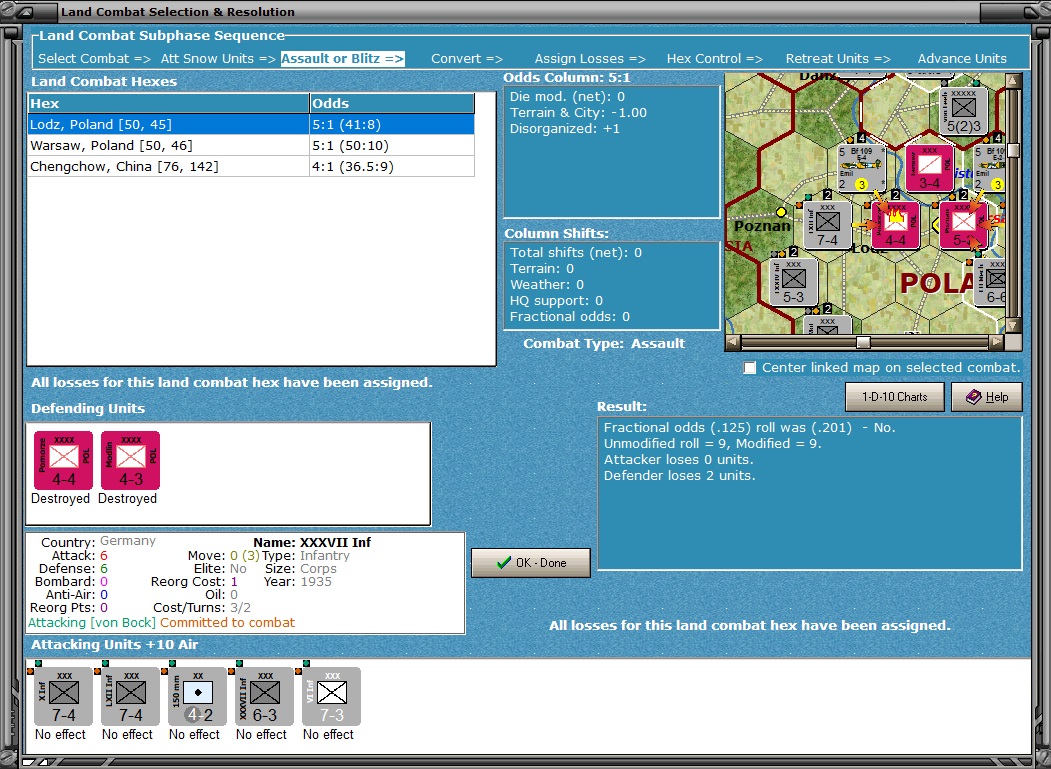Click the Combat Type: Assault label
The height and width of the screenshot is (769, 1051).
click(604, 343)
